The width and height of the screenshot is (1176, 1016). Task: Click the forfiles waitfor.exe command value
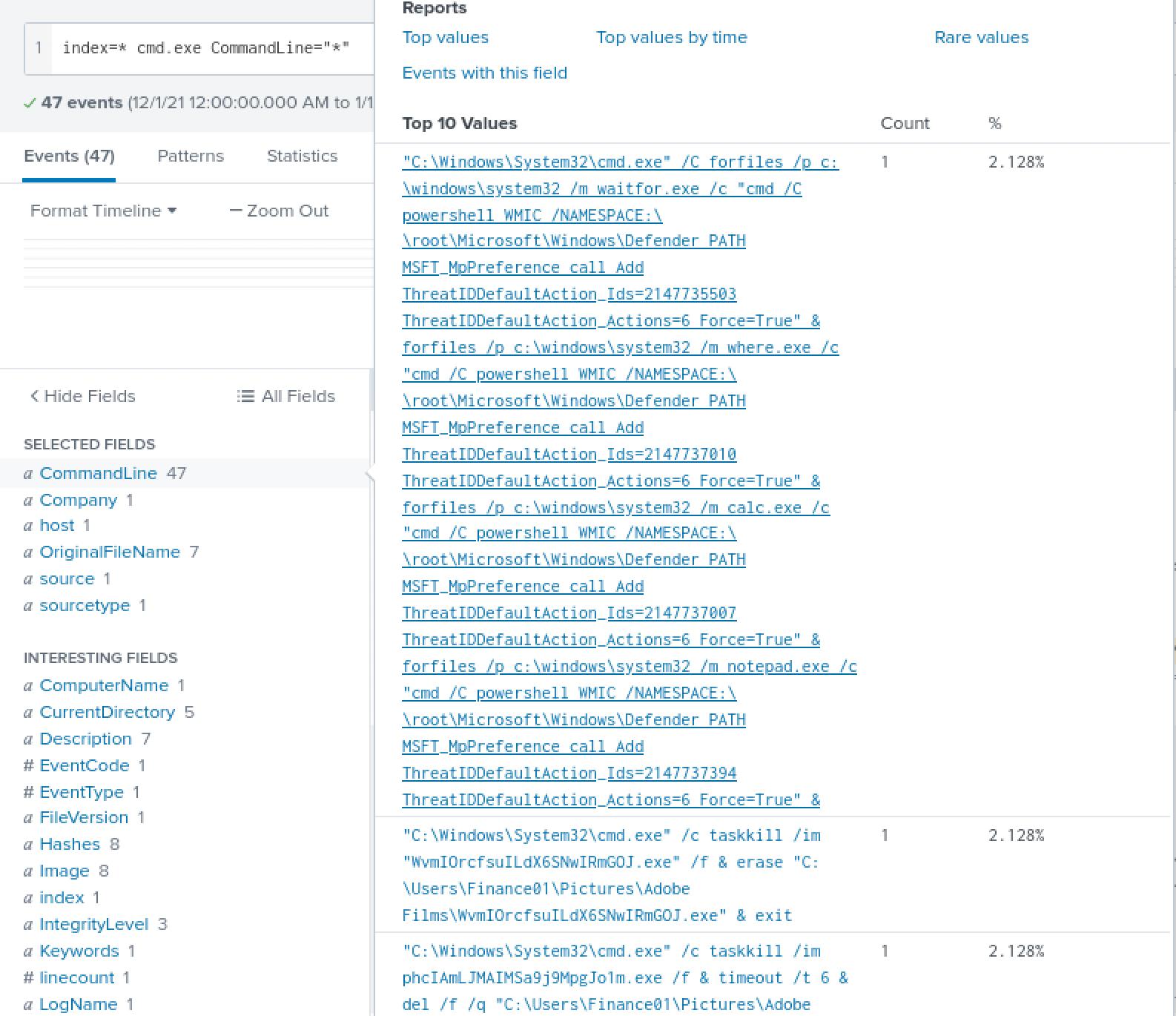[x=630, y=481]
